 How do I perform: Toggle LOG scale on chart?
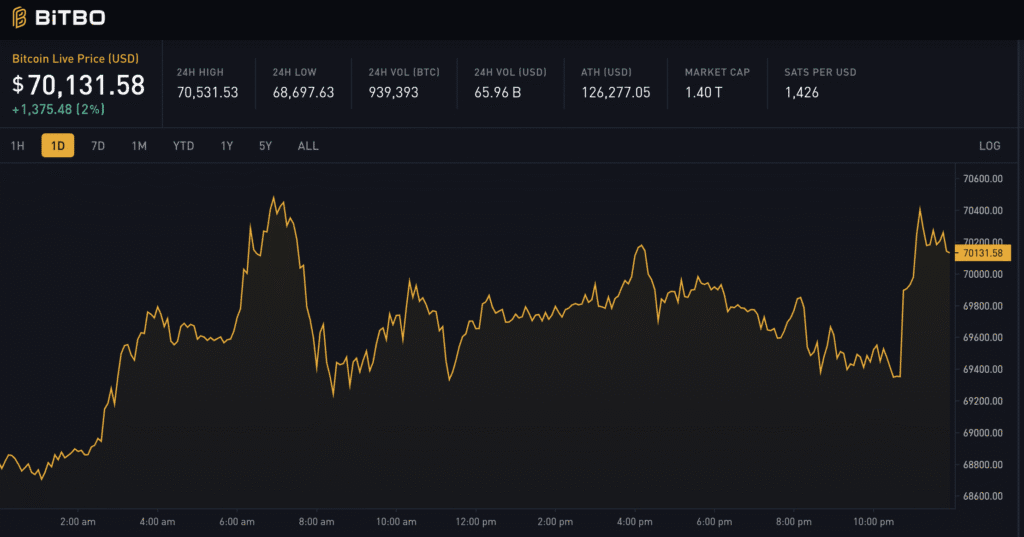coord(989,146)
